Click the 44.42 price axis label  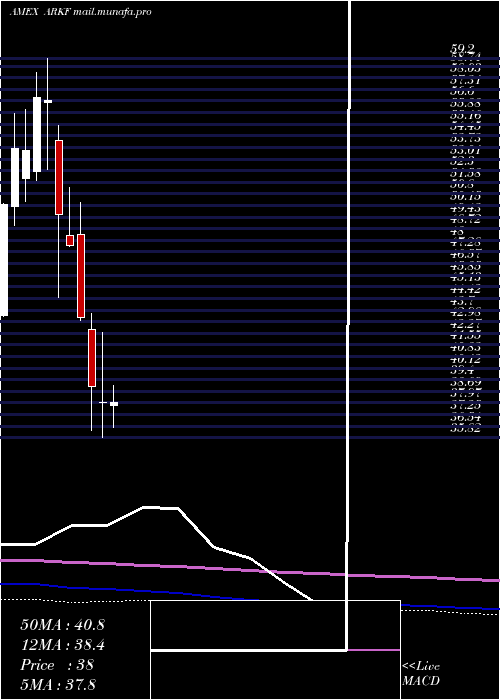pos(465,290)
